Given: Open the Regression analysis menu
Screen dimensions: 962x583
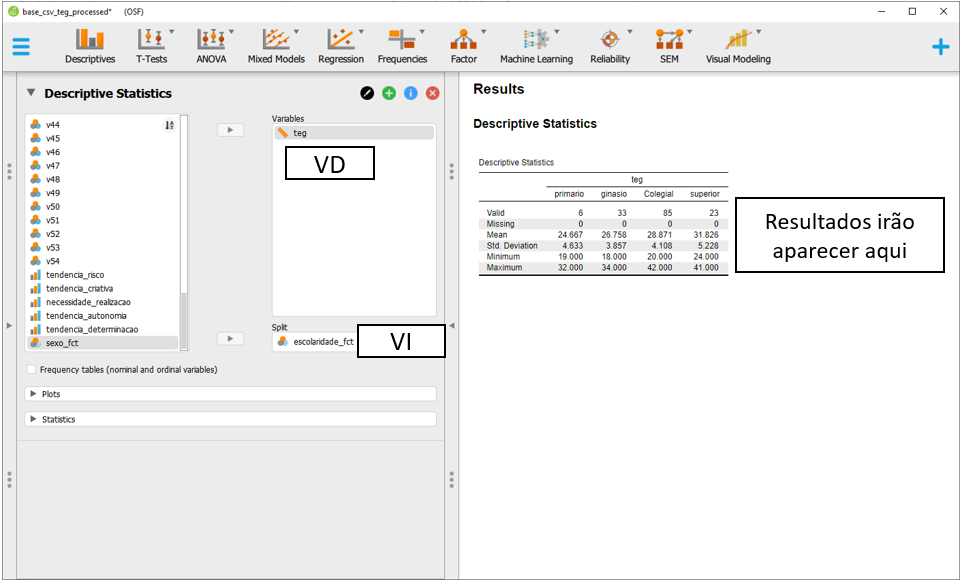Looking at the screenshot, I should point(341,46).
